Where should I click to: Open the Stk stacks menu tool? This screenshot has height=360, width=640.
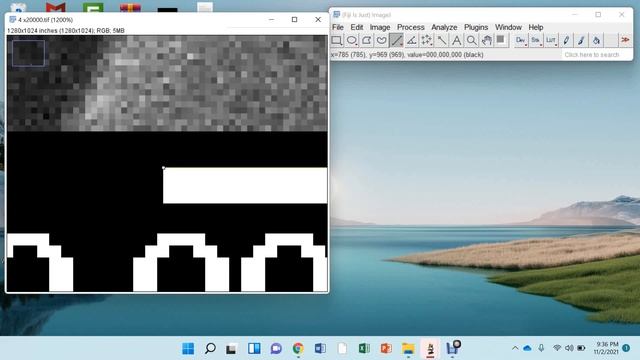click(536, 40)
